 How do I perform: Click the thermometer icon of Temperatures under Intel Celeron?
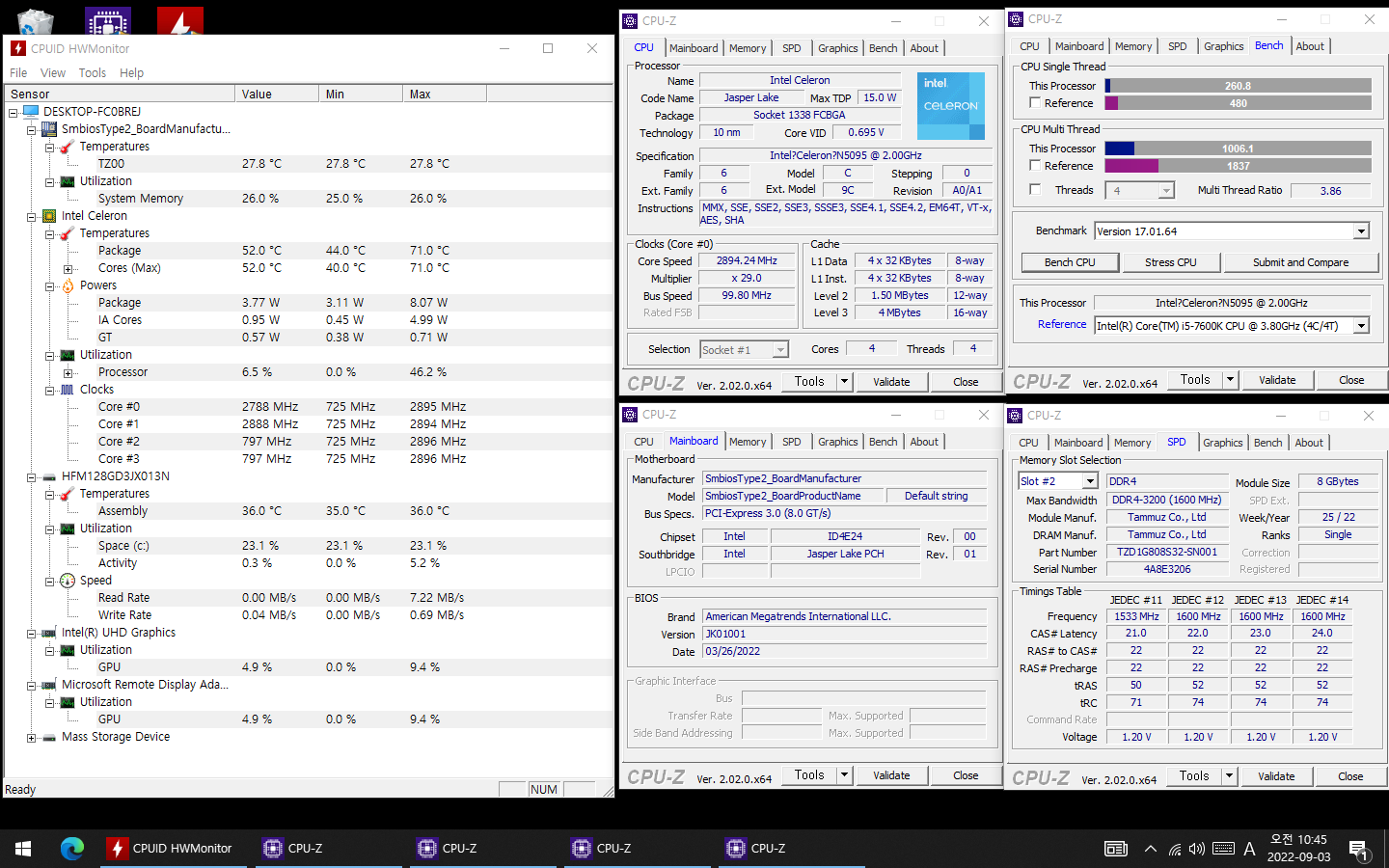(68, 233)
